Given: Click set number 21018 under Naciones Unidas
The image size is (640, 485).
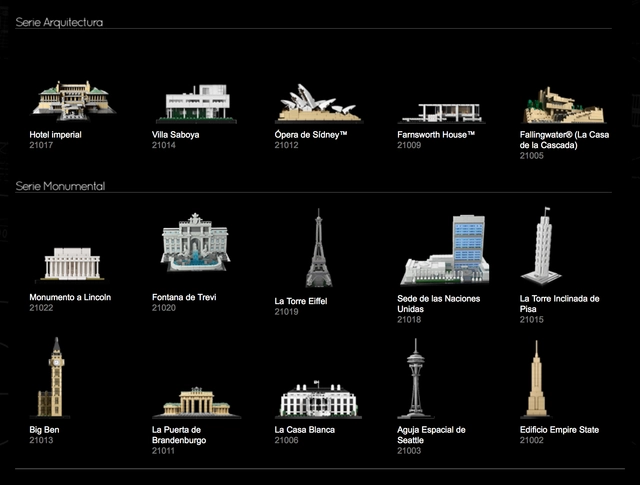Looking at the screenshot, I should [409, 320].
